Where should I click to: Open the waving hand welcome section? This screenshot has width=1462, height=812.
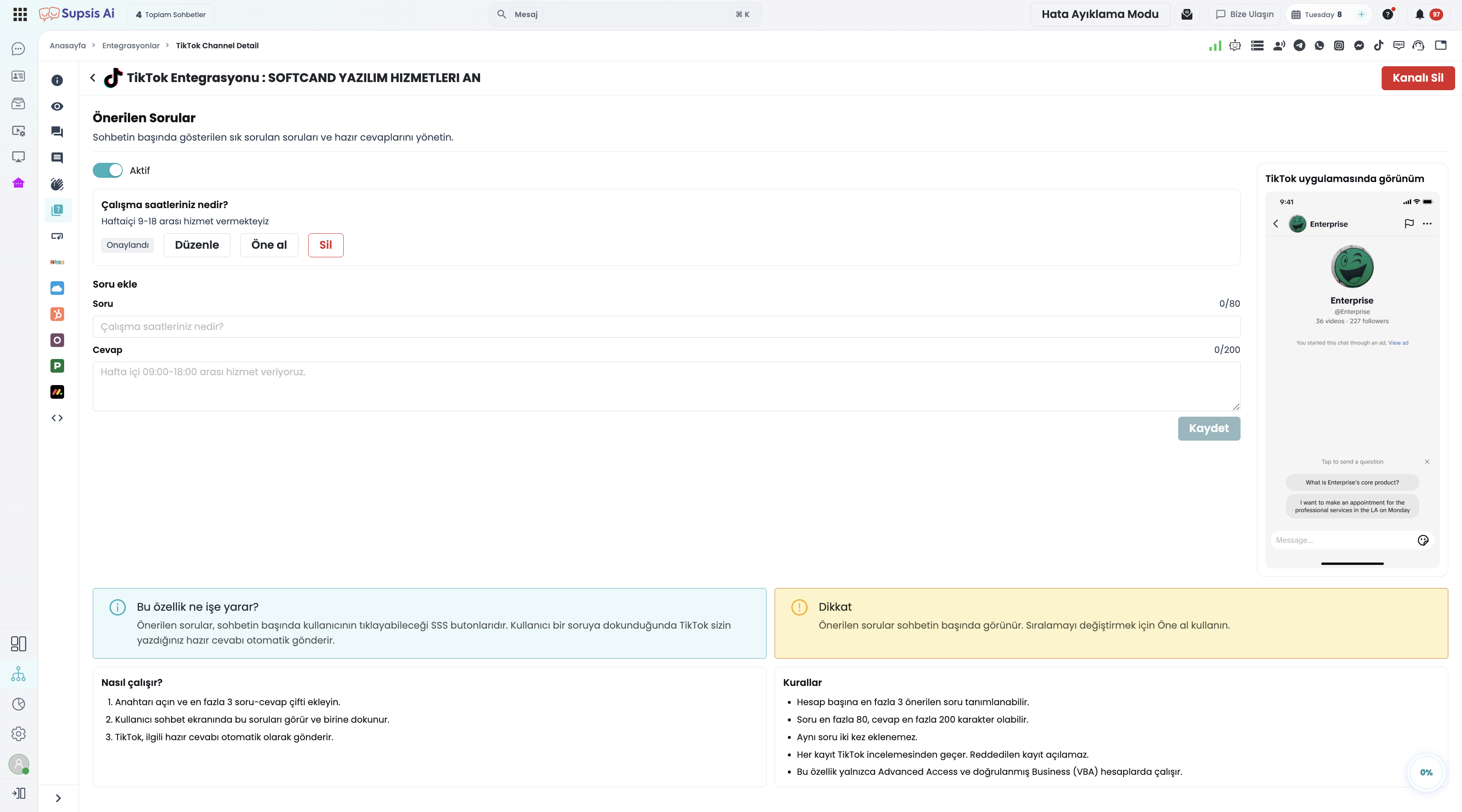pos(57,184)
